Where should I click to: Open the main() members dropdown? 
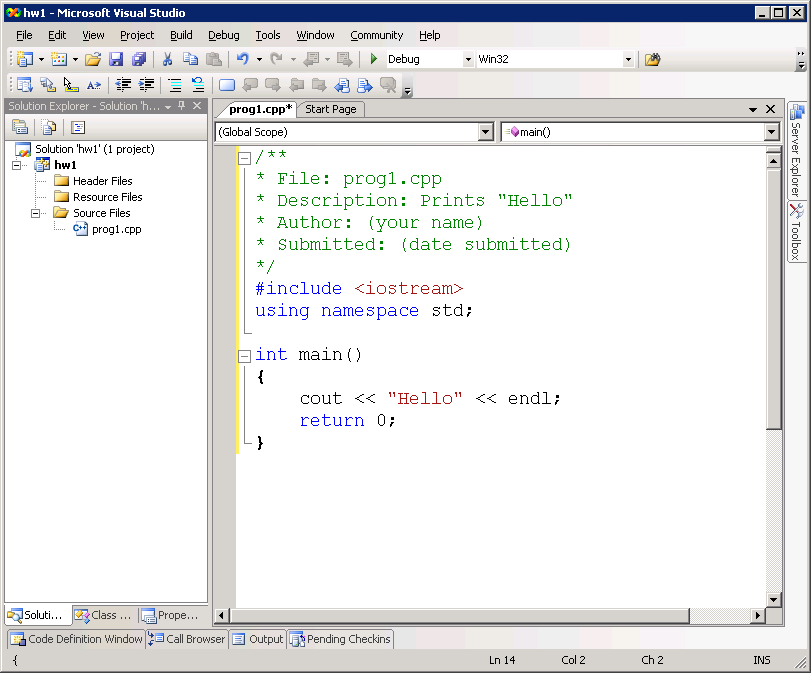[x=771, y=132]
